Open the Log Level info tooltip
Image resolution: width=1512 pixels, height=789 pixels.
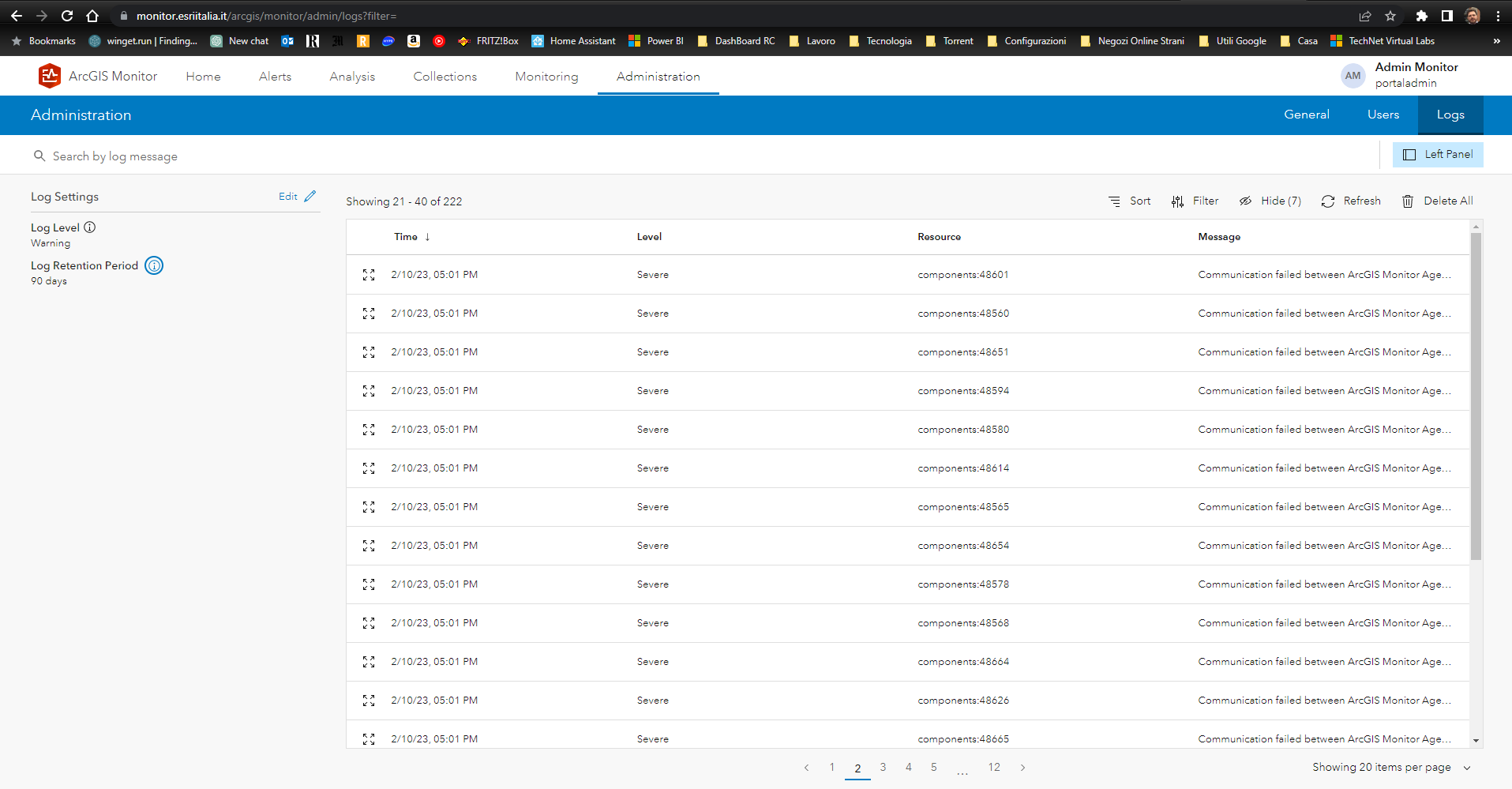click(x=89, y=227)
